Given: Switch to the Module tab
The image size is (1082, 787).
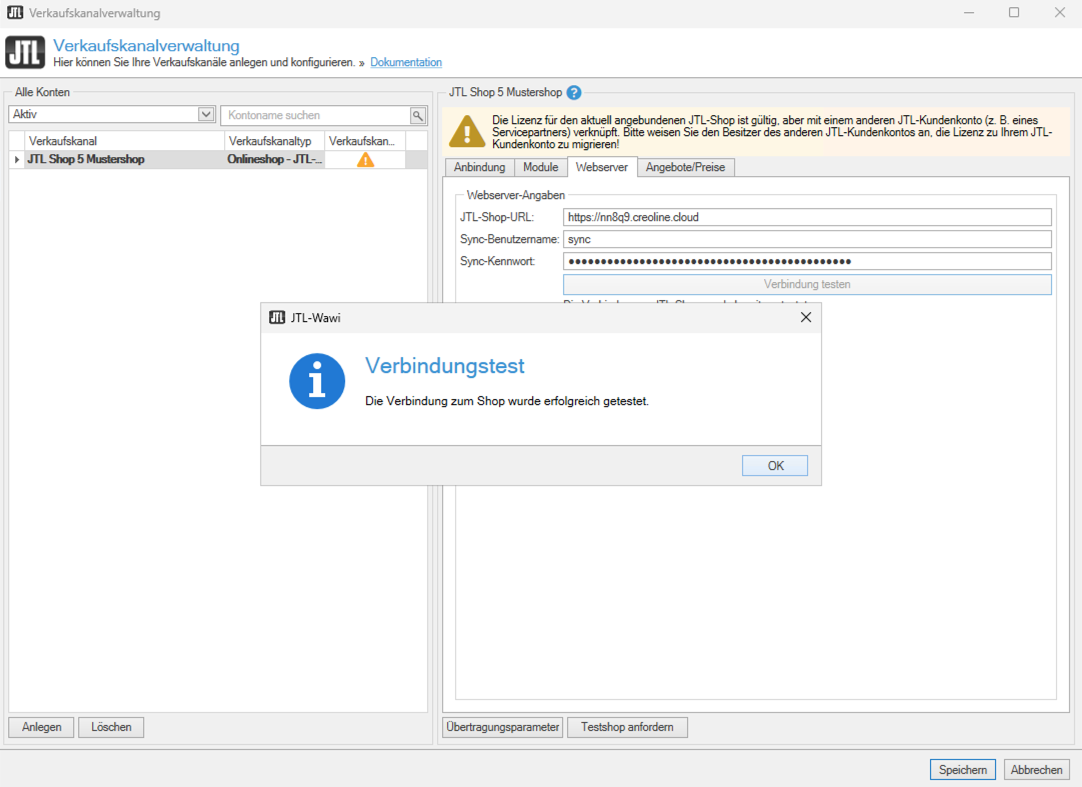Looking at the screenshot, I should click(x=540, y=167).
